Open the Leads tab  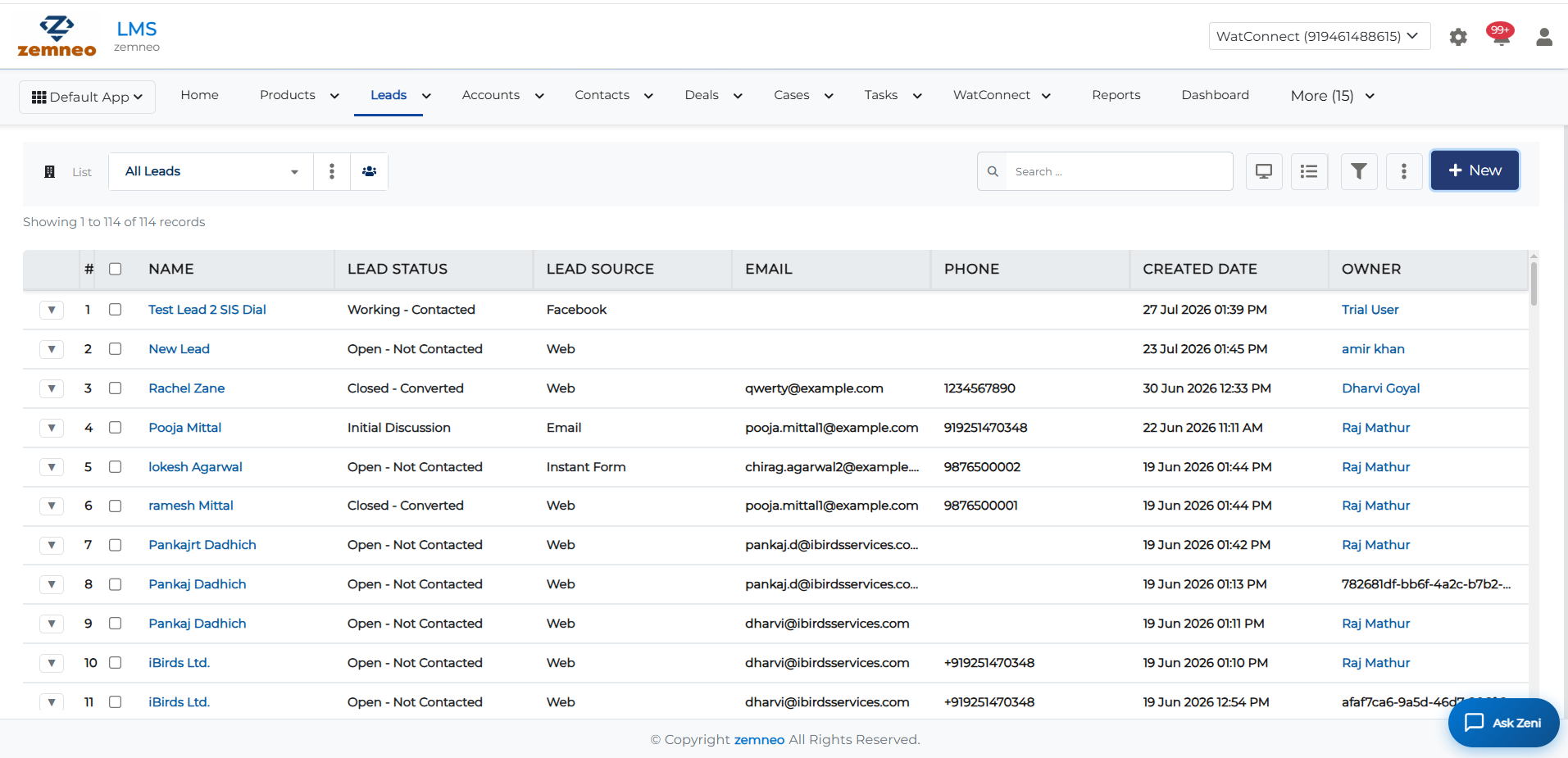tap(389, 95)
